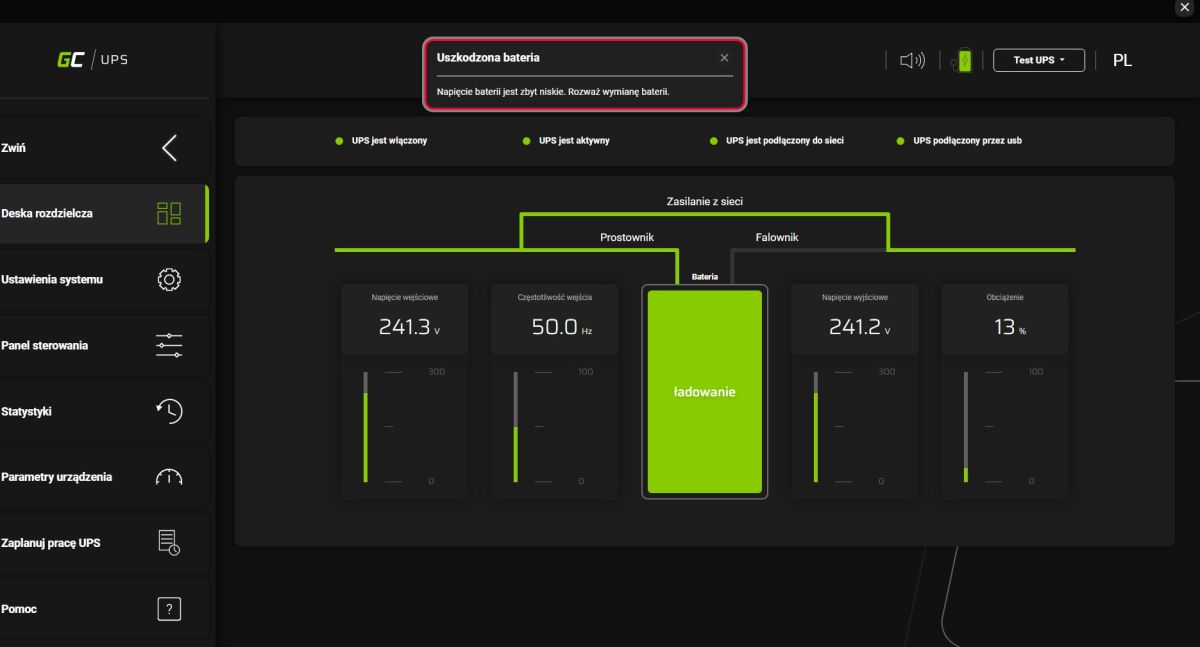Click the Częstotliwość wejścia level bar

click(x=516, y=427)
